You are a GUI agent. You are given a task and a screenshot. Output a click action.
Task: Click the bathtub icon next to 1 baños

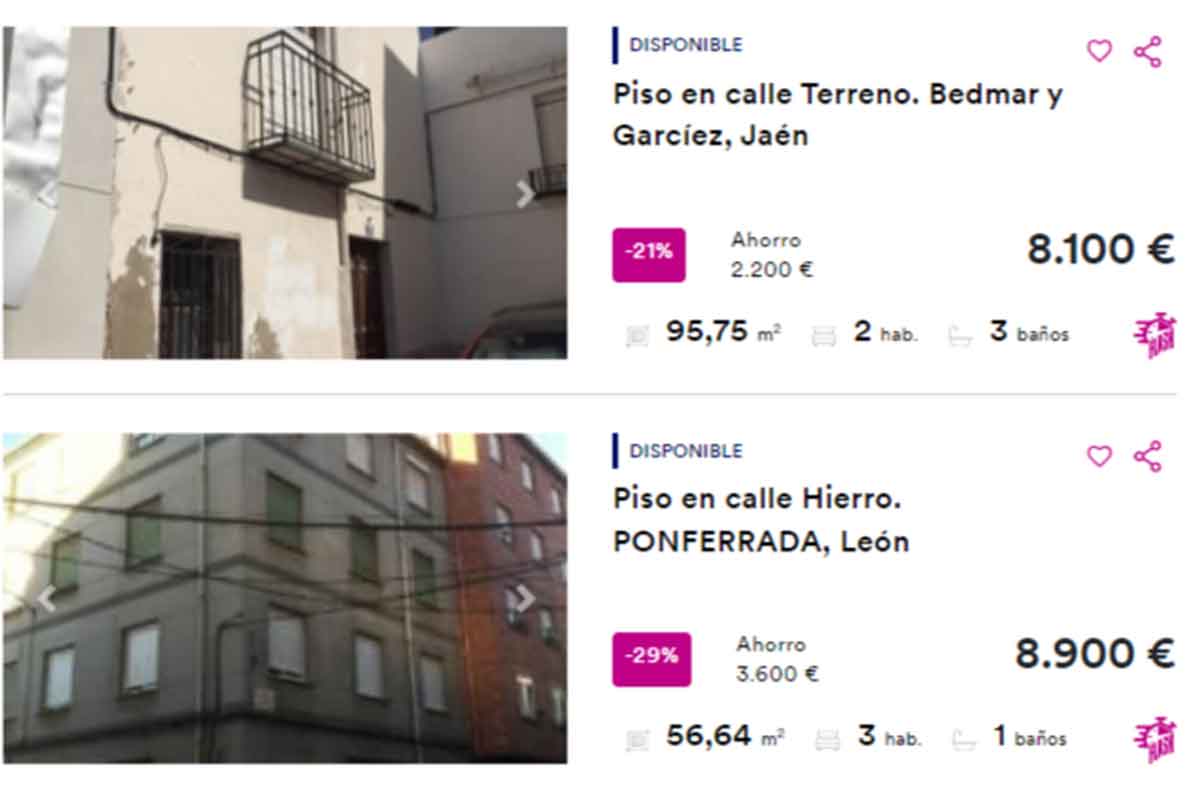[x=963, y=740]
